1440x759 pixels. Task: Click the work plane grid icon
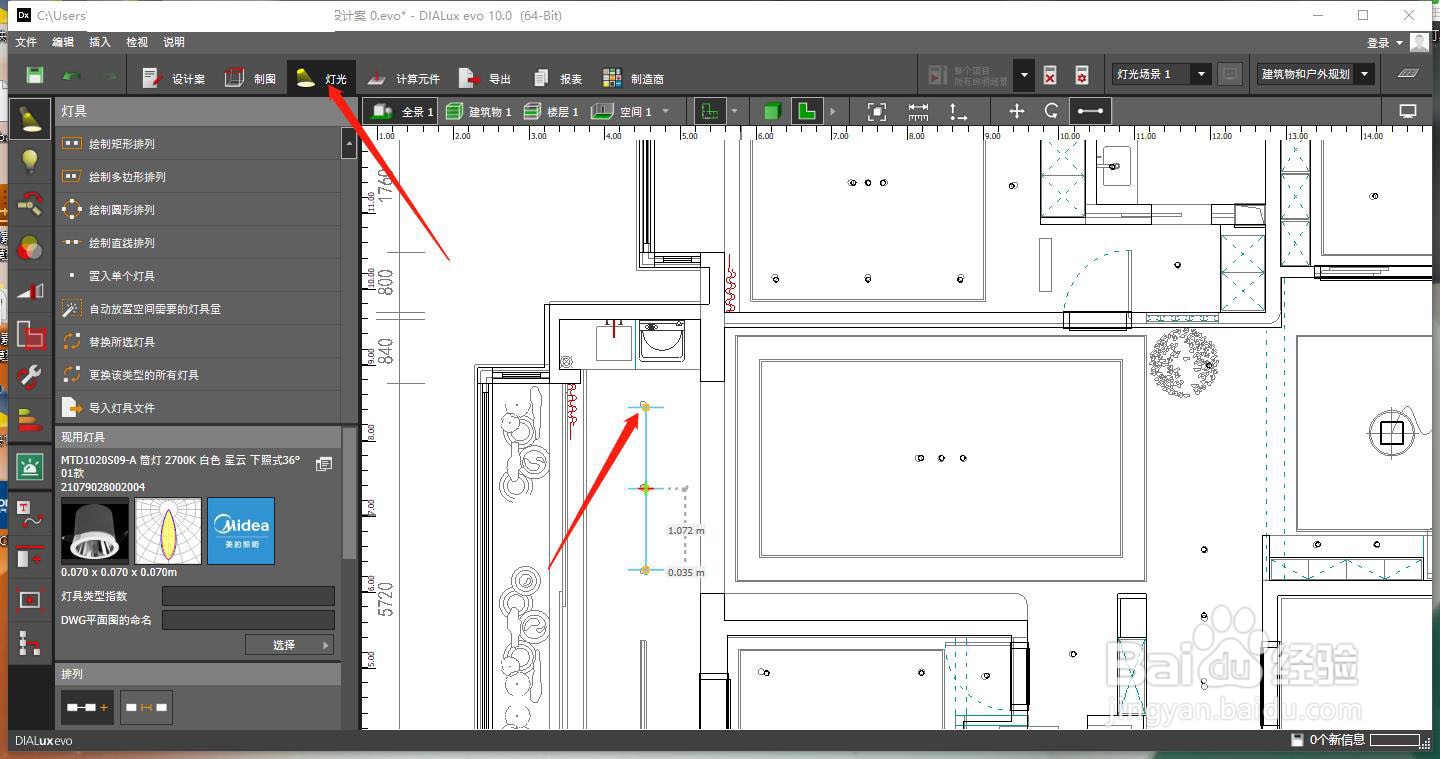pos(1407,74)
